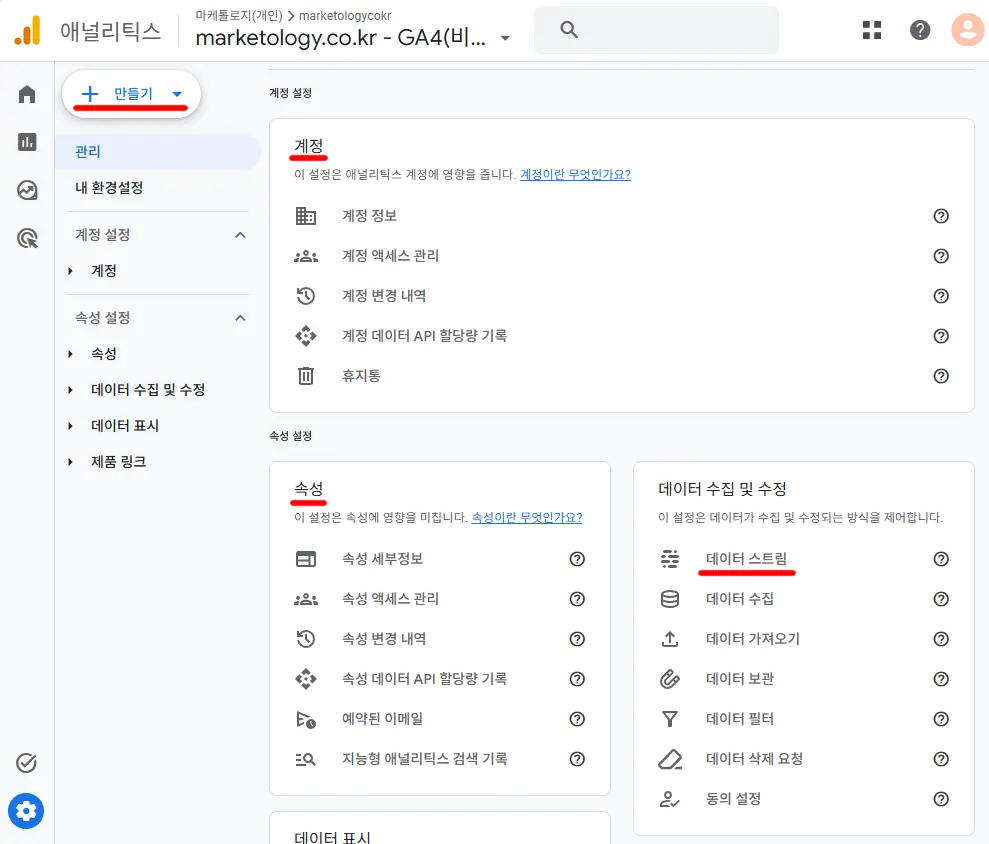Image resolution: width=989 pixels, height=844 pixels.
Task: Open 데이터 수집 in right card
Action: pyautogui.click(x=740, y=599)
